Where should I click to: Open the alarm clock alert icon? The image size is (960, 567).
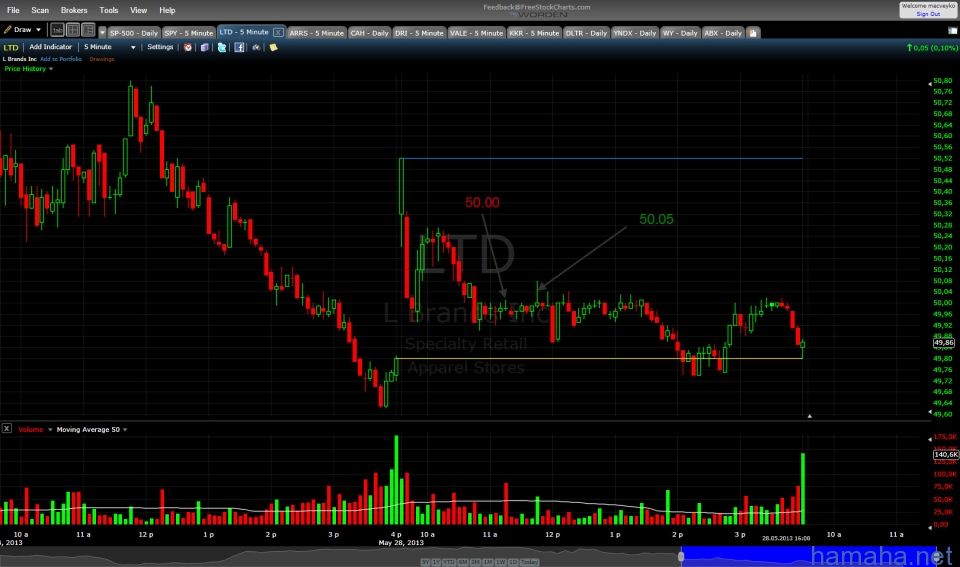point(188,47)
